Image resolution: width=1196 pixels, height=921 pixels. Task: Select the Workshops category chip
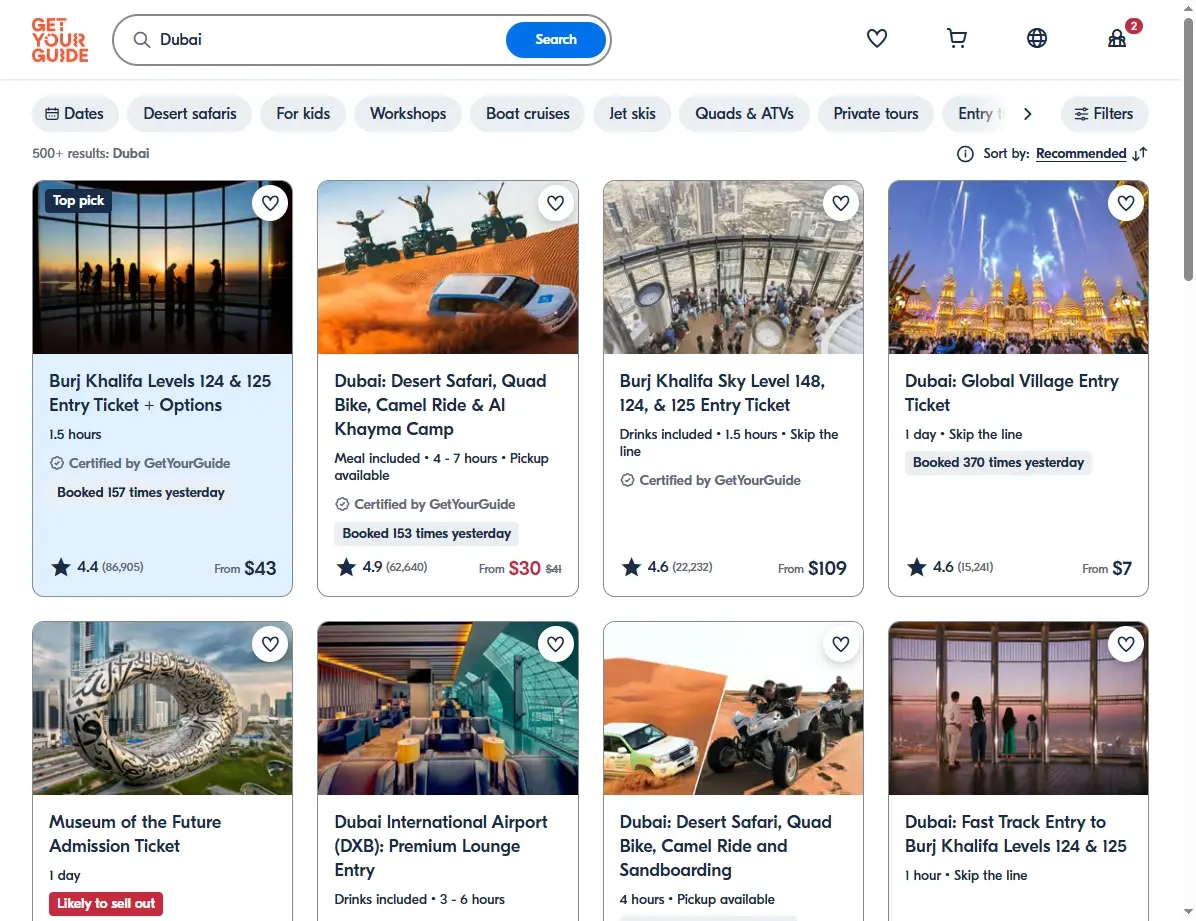[408, 114]
